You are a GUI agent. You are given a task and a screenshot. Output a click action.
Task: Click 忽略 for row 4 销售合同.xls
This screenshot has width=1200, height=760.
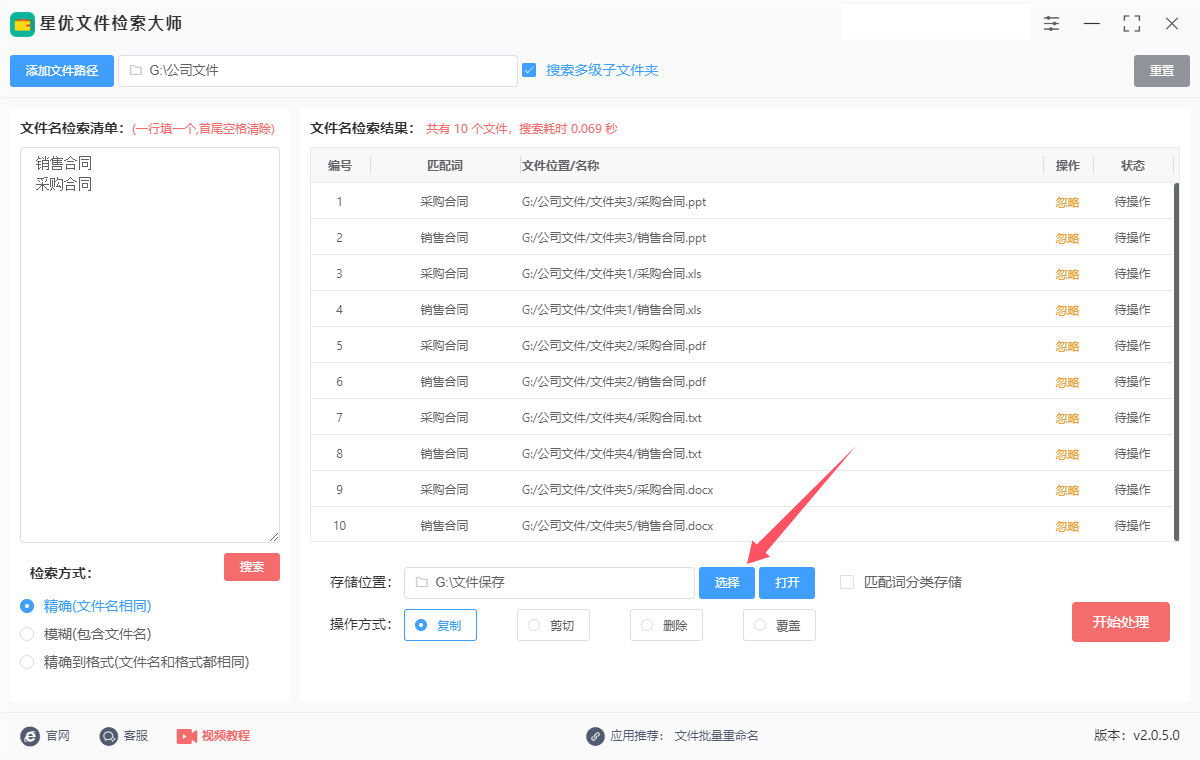[x=1067, y=310]
